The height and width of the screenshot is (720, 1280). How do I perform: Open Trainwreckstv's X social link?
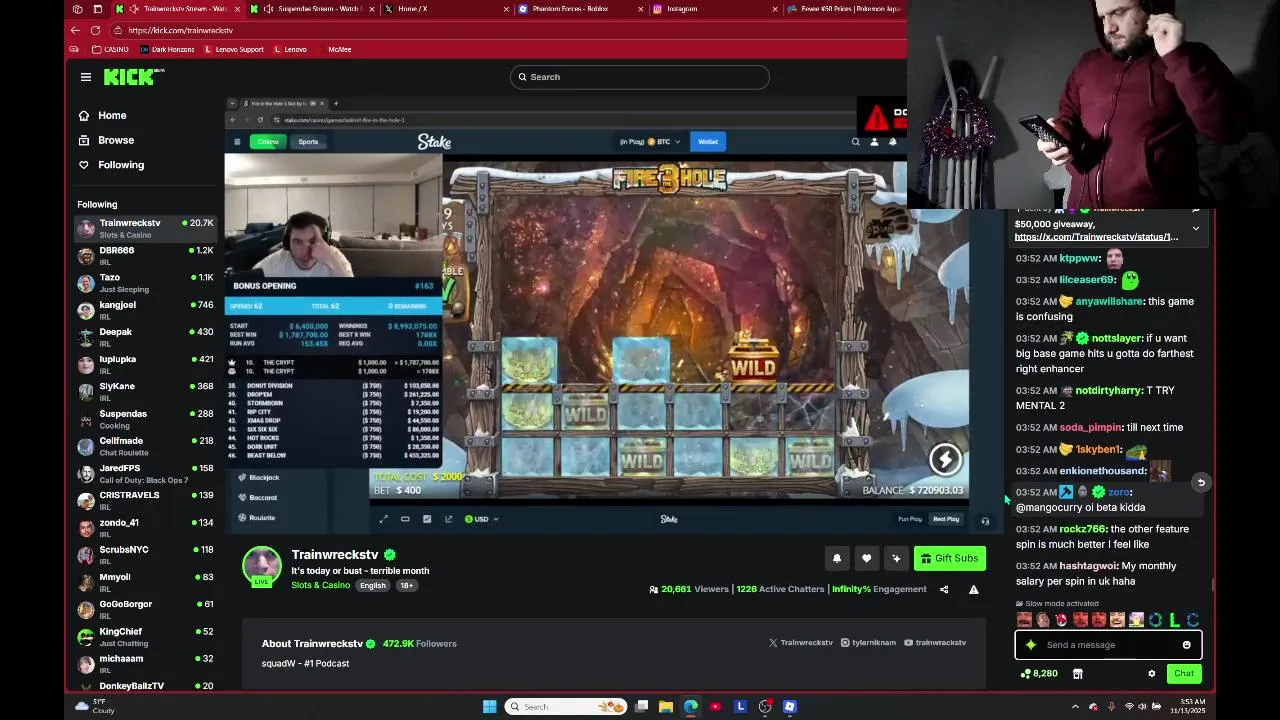tap(800, 643)
